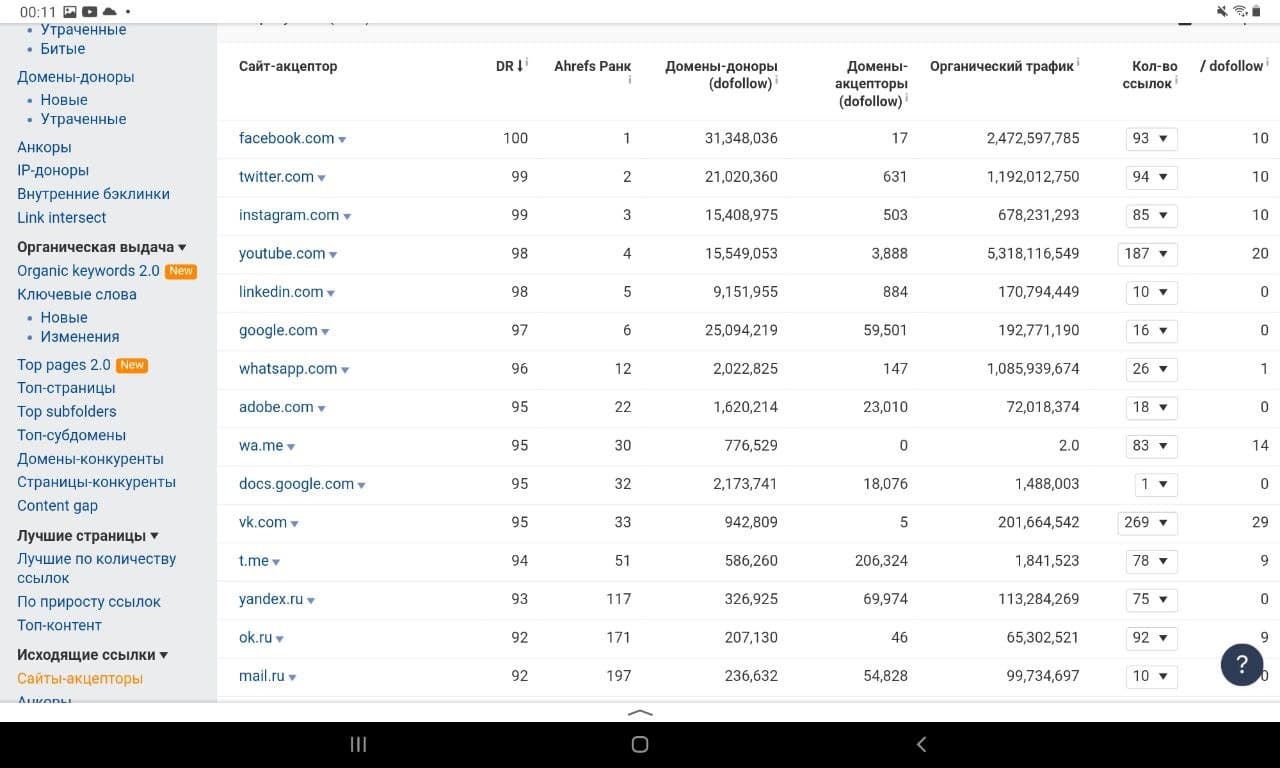Open Ключевые слова report
Image resolution: width=1280 pixels, height=768 pixels.
[77, 294]
